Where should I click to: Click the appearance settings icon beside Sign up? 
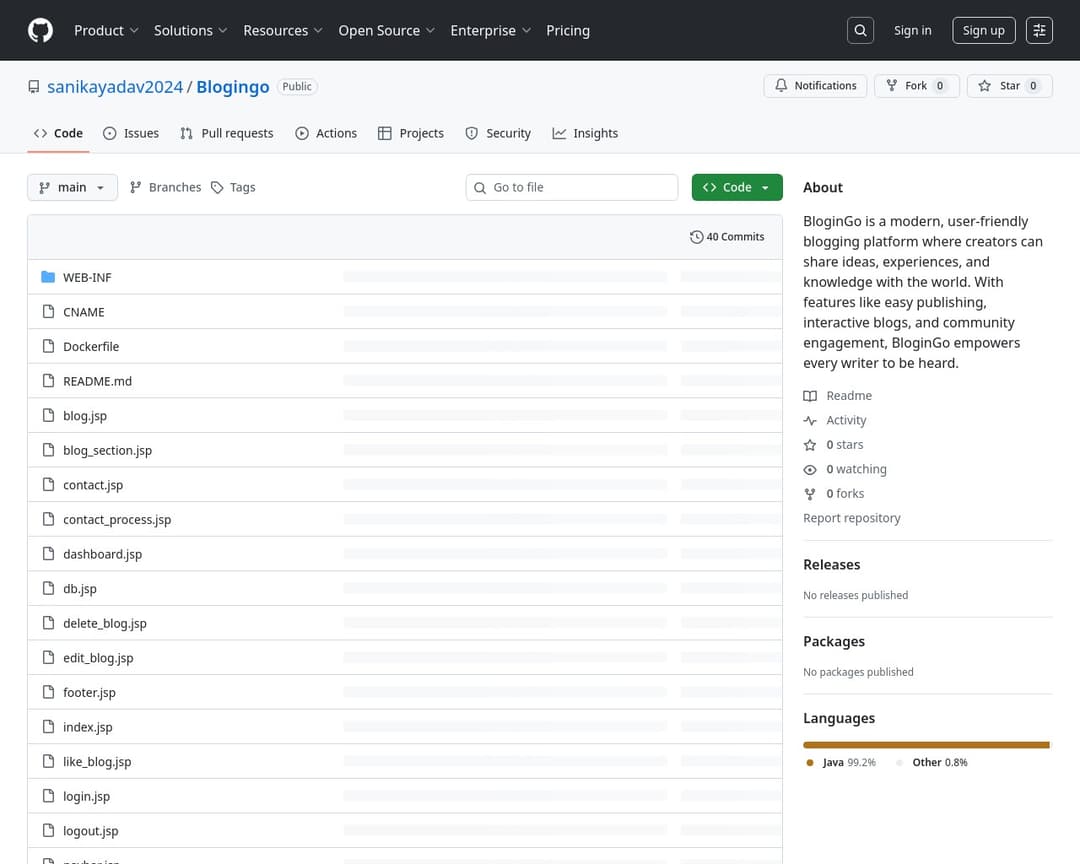coord(1039,30)
